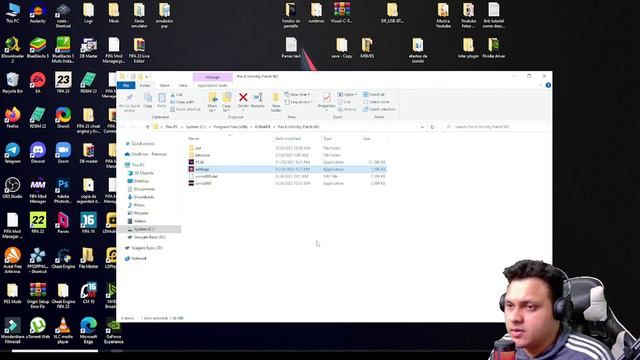Open the help question mark icon
The width and height of the screenshot is (640, 360).
[548, 85]
